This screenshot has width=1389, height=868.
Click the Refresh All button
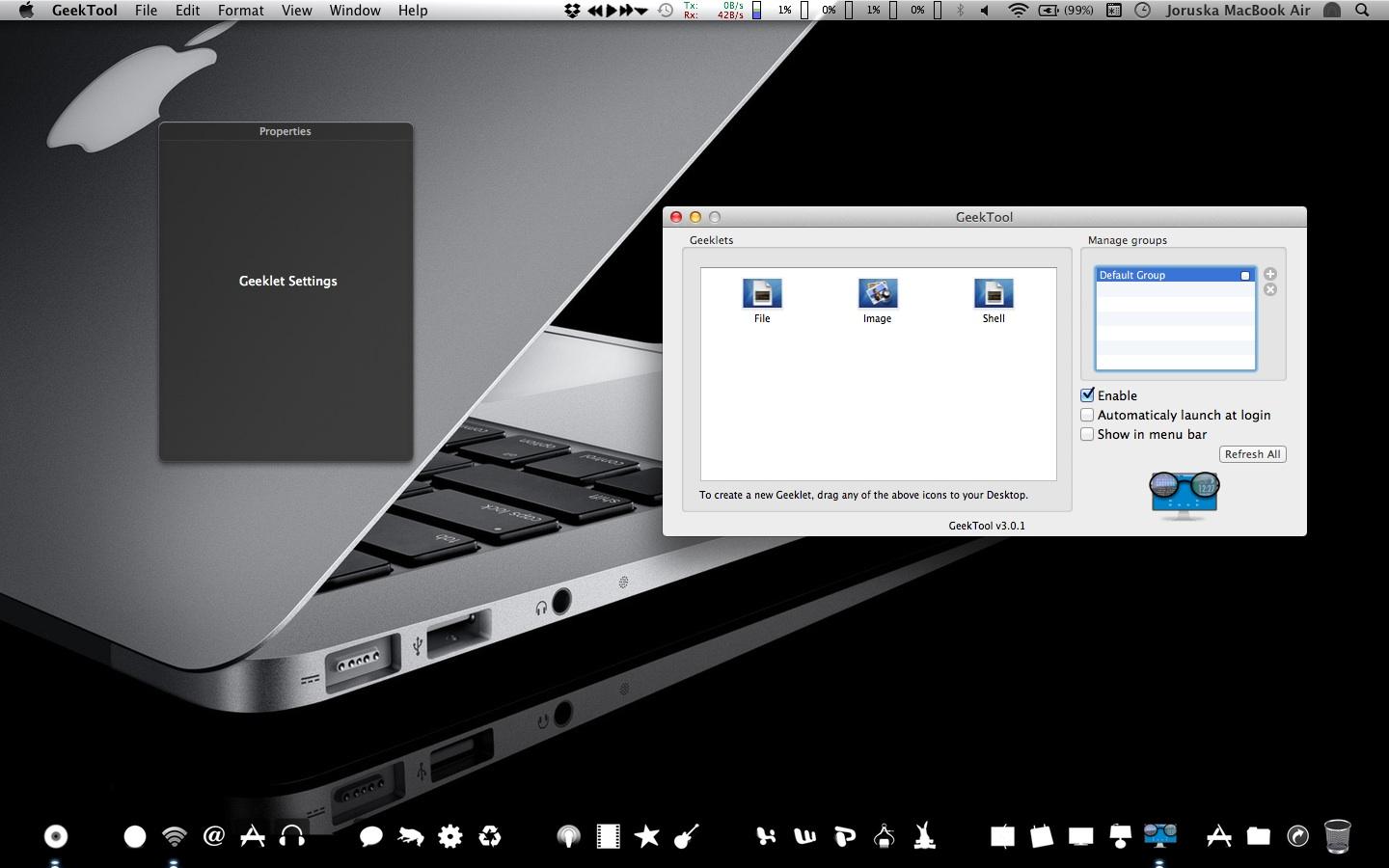point(1253,454)
